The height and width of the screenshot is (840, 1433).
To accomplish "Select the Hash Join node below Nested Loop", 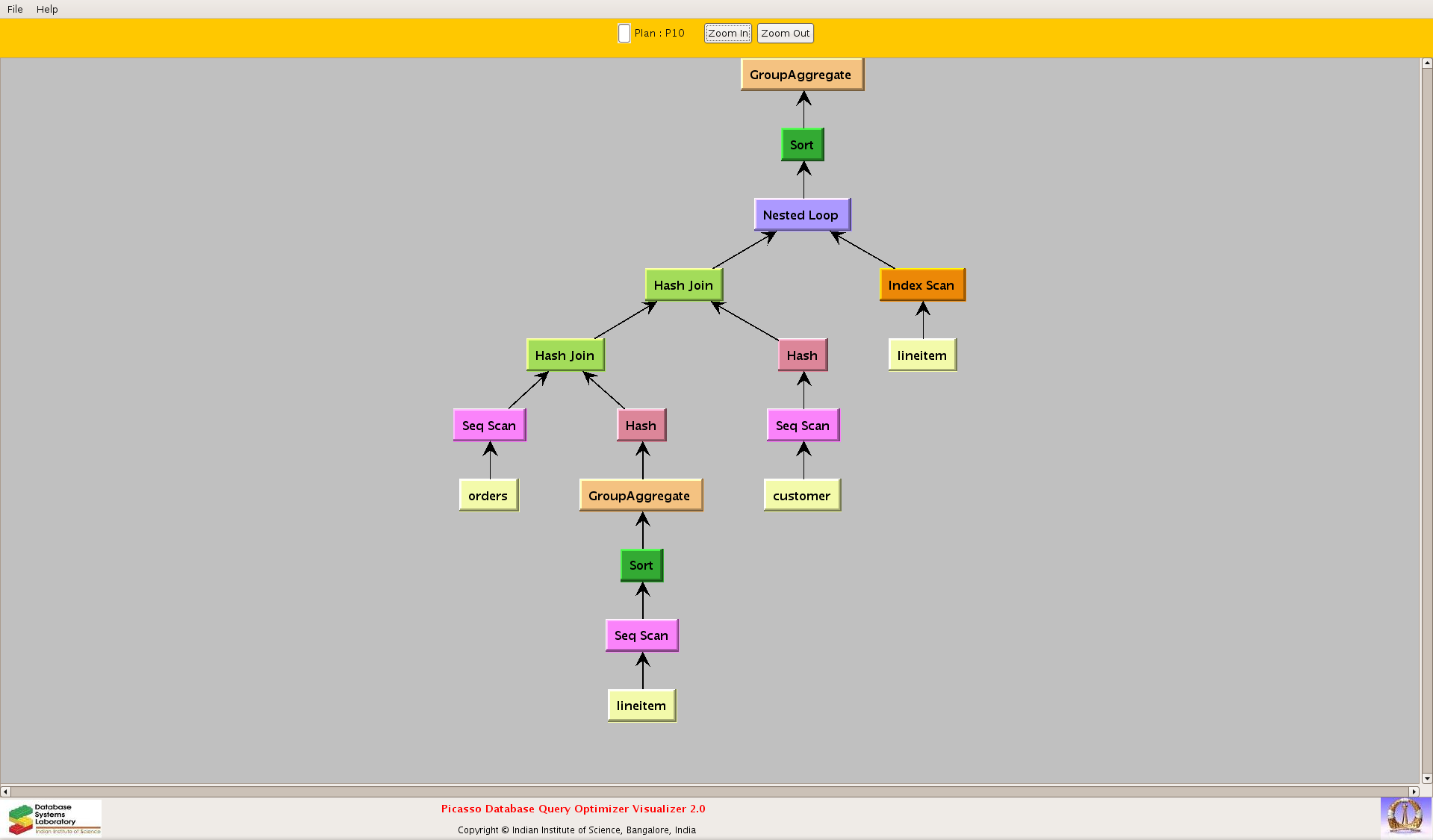I will (683, 285).
